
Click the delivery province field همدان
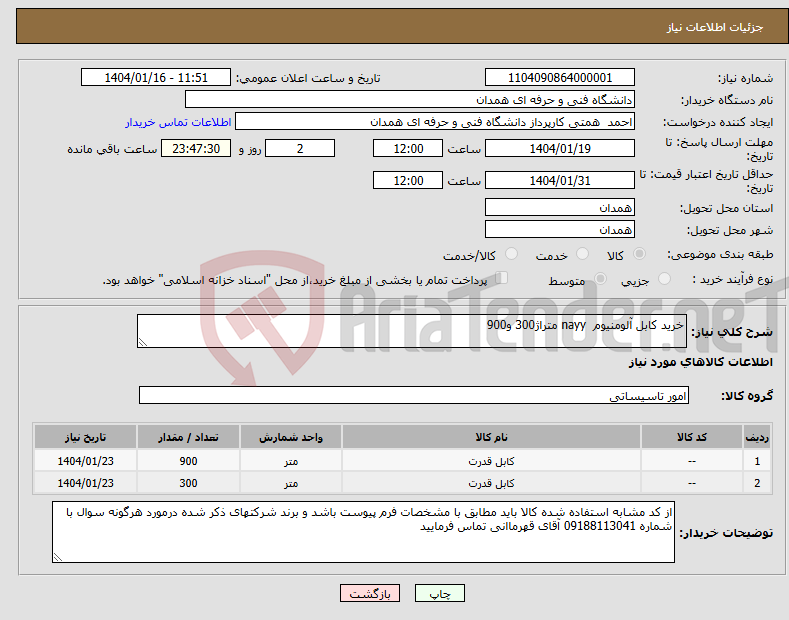(560, 207)
